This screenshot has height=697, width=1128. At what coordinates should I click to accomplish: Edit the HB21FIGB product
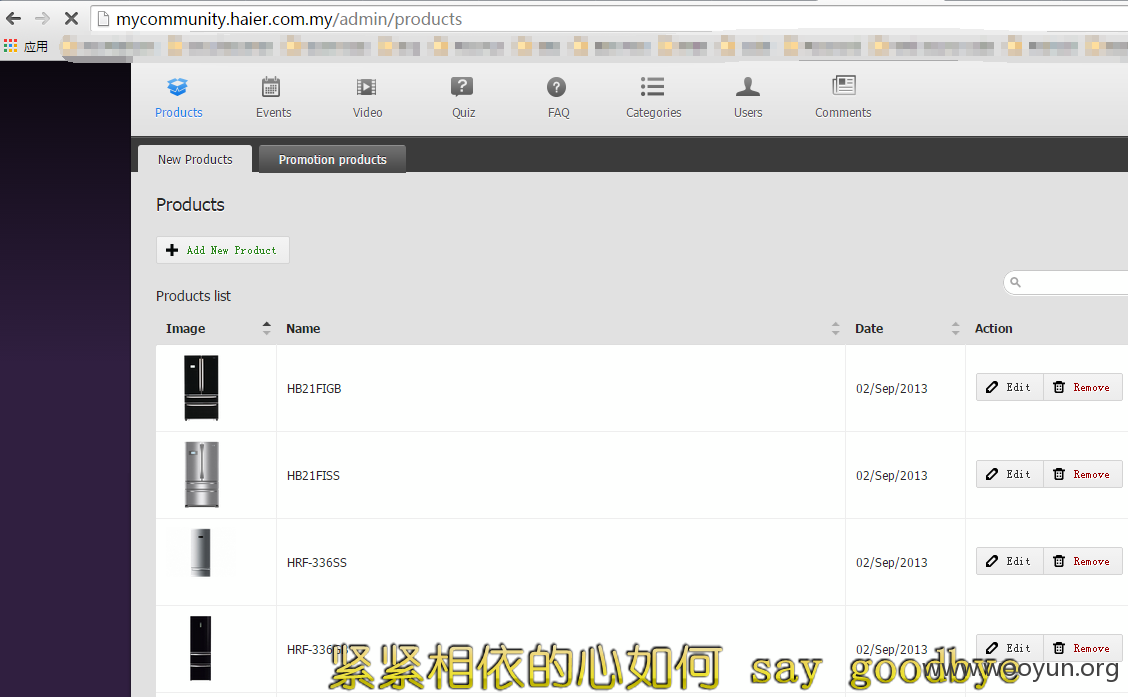[x=1009, y=387]
